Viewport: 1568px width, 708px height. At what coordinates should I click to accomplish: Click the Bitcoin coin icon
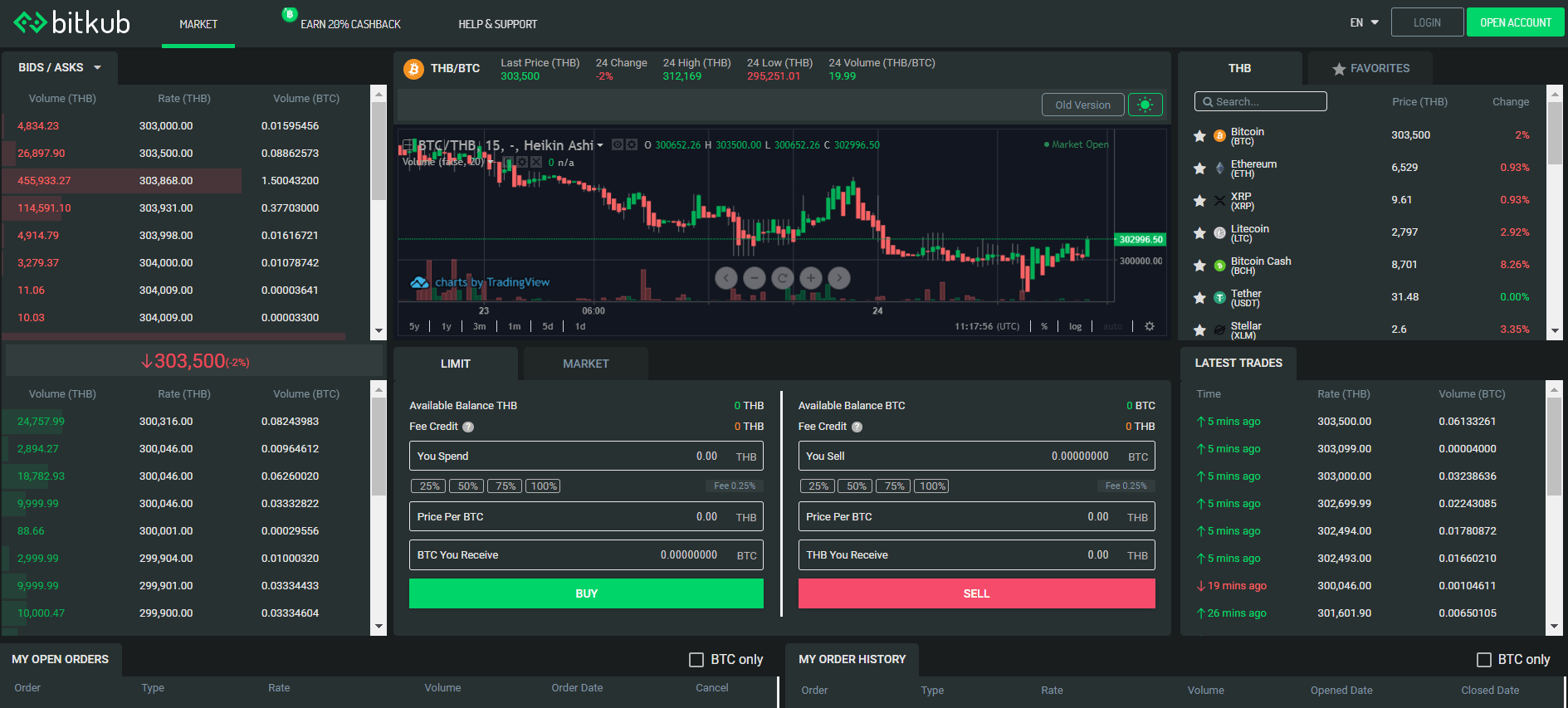pos(1219,136)
